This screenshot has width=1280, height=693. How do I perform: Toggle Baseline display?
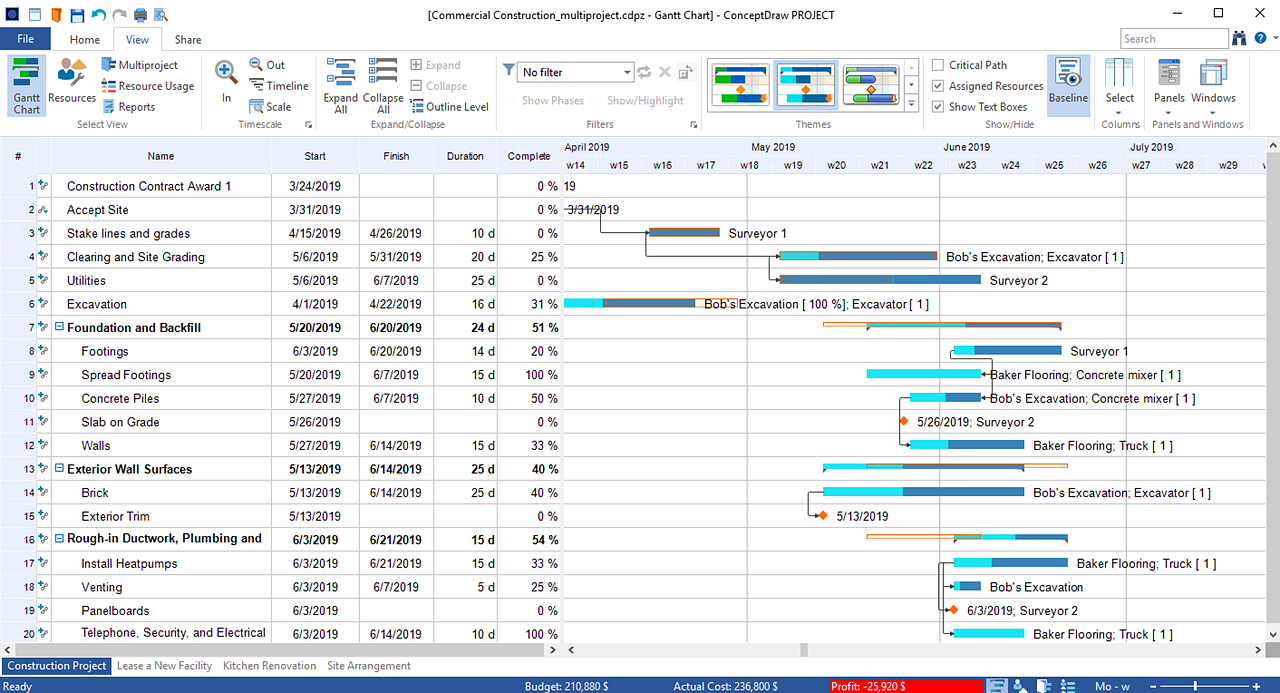(x=1069, y=85)
